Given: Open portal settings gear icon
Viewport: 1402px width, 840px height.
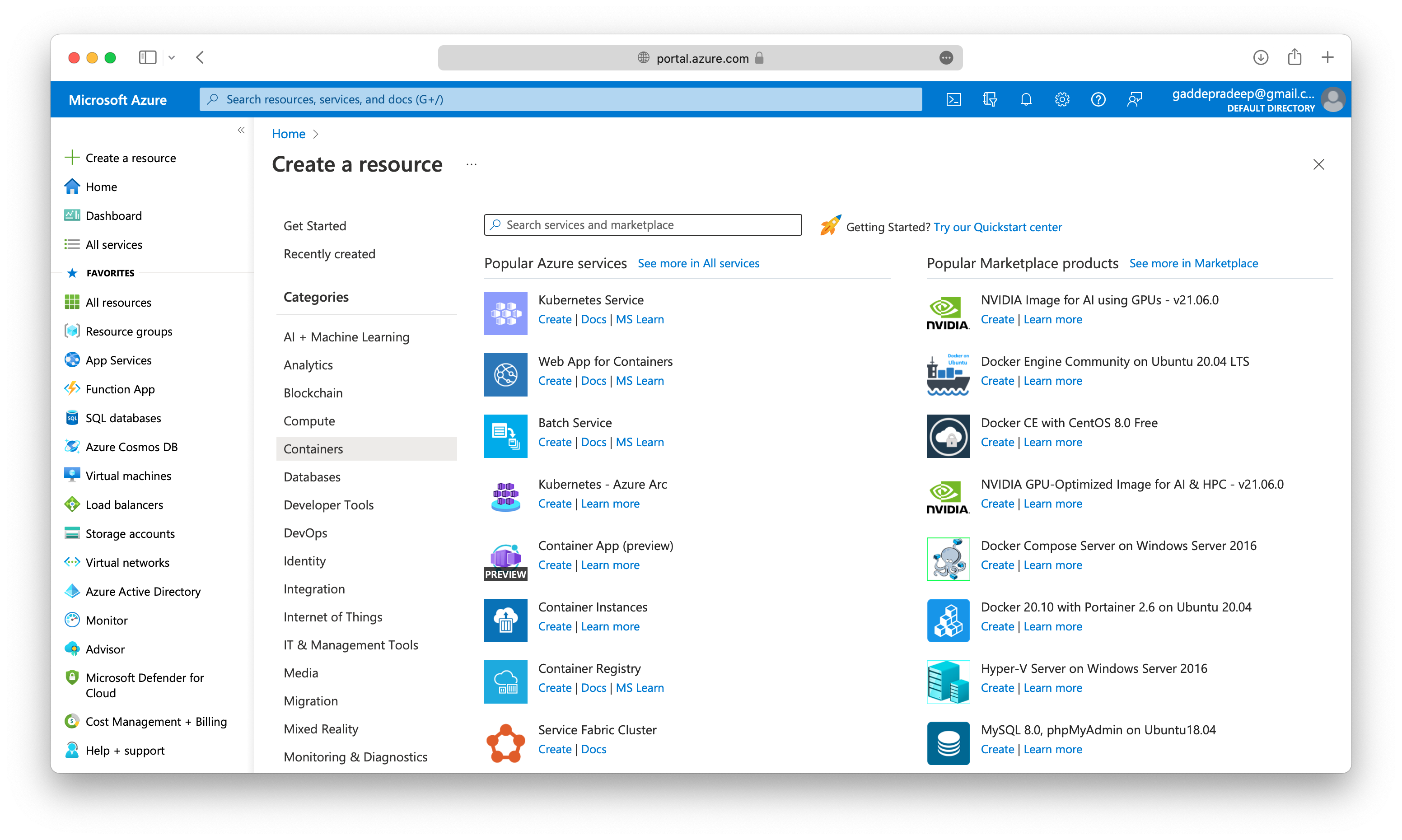Looking at the screenshot, I should [1062, 100].
